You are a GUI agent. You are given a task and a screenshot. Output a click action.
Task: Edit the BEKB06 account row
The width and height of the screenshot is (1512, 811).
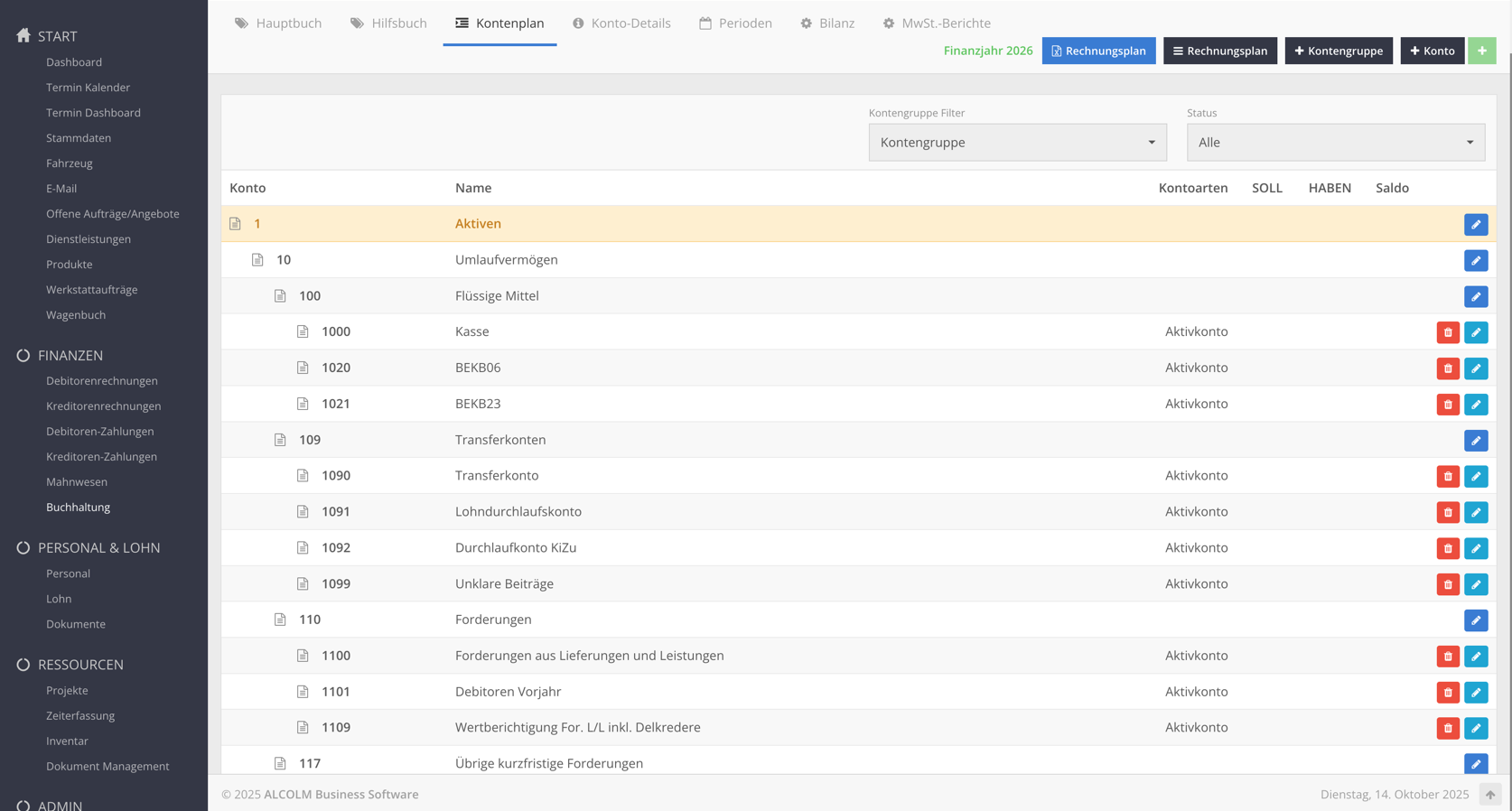pos(1475,368)
